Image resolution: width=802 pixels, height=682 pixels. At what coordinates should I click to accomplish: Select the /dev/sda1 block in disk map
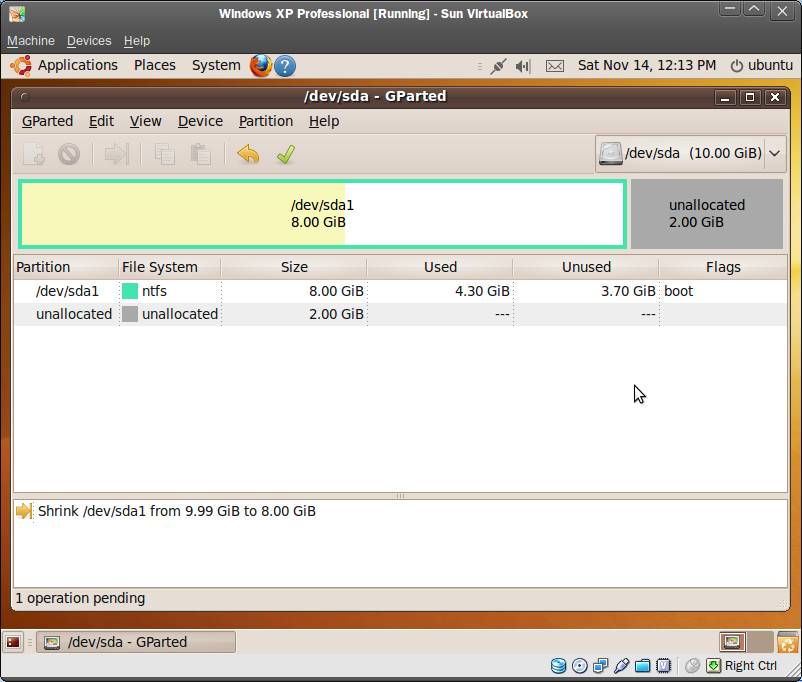pos(322,214)
